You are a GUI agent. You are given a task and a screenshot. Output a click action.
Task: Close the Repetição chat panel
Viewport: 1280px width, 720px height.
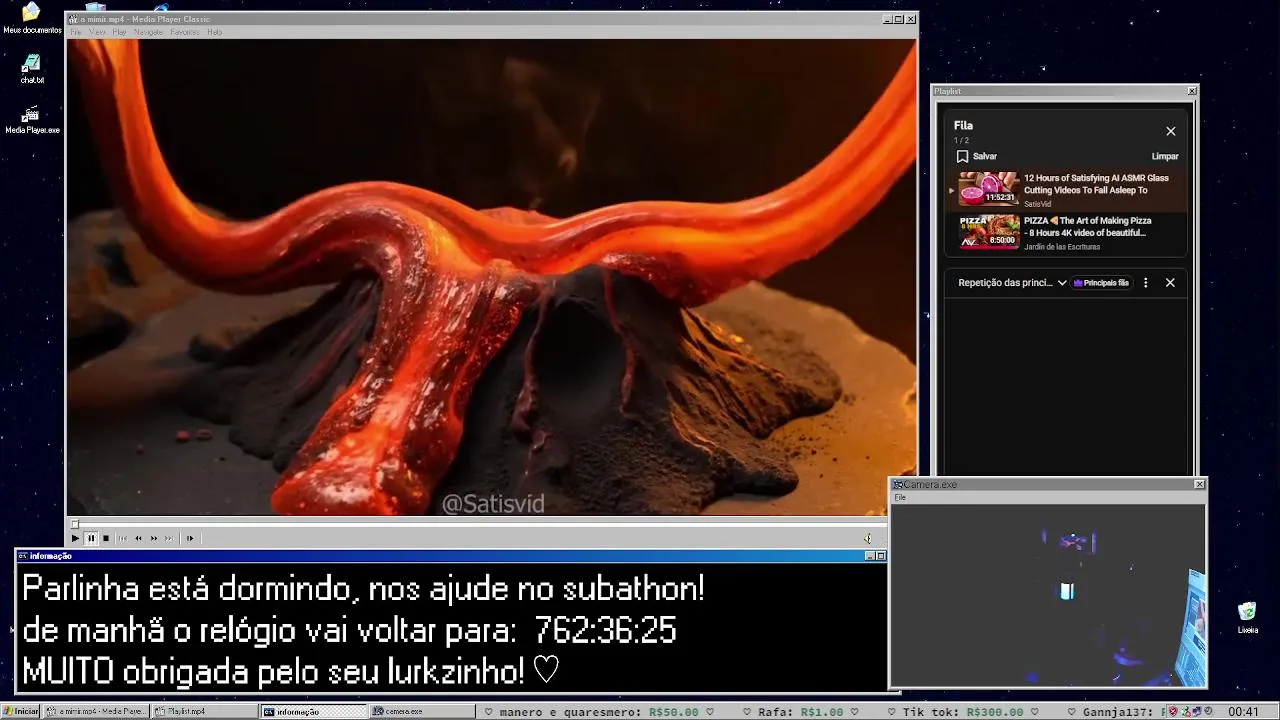1170,283
